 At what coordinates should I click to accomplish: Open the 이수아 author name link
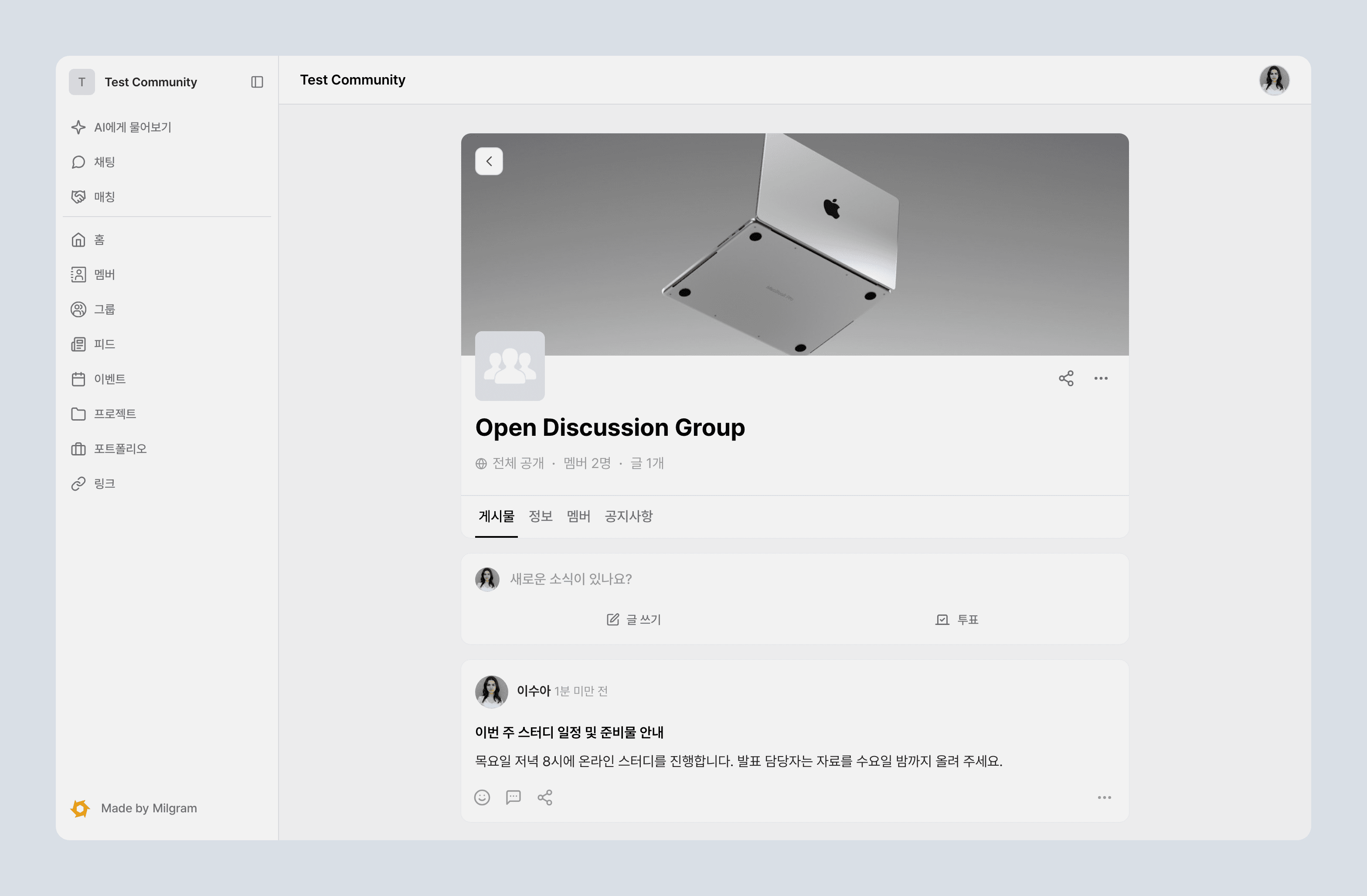(534, 690)
